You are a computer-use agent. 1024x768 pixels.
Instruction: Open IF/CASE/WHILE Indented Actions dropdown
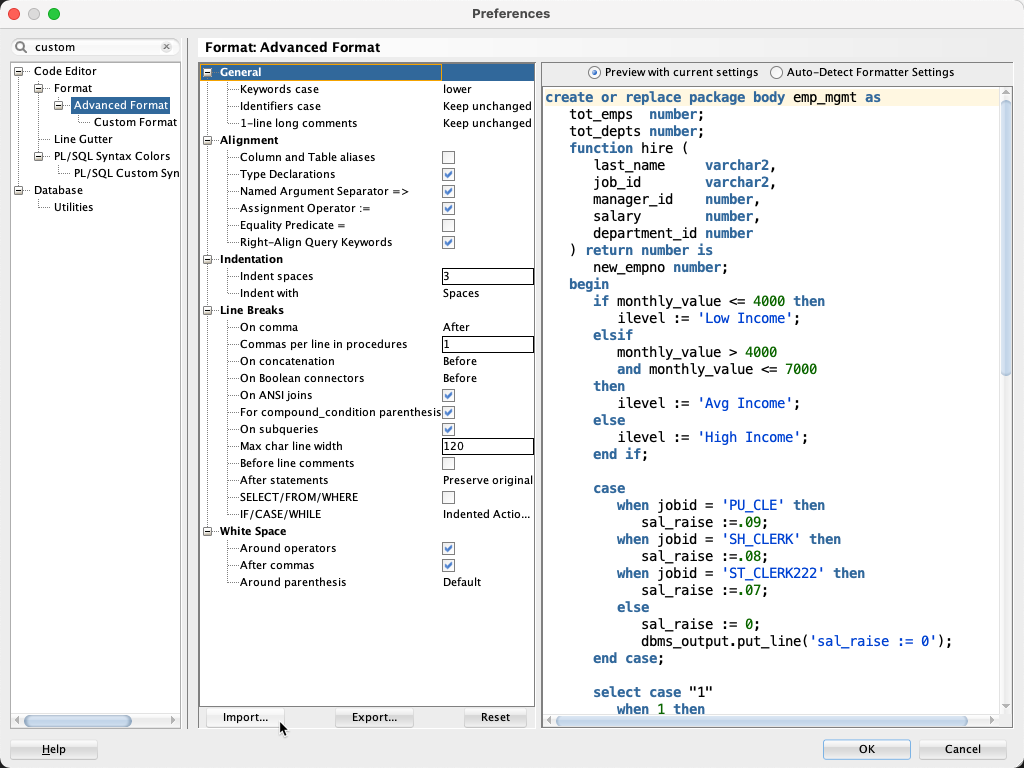pyautogui.click(x=487, y=514)
